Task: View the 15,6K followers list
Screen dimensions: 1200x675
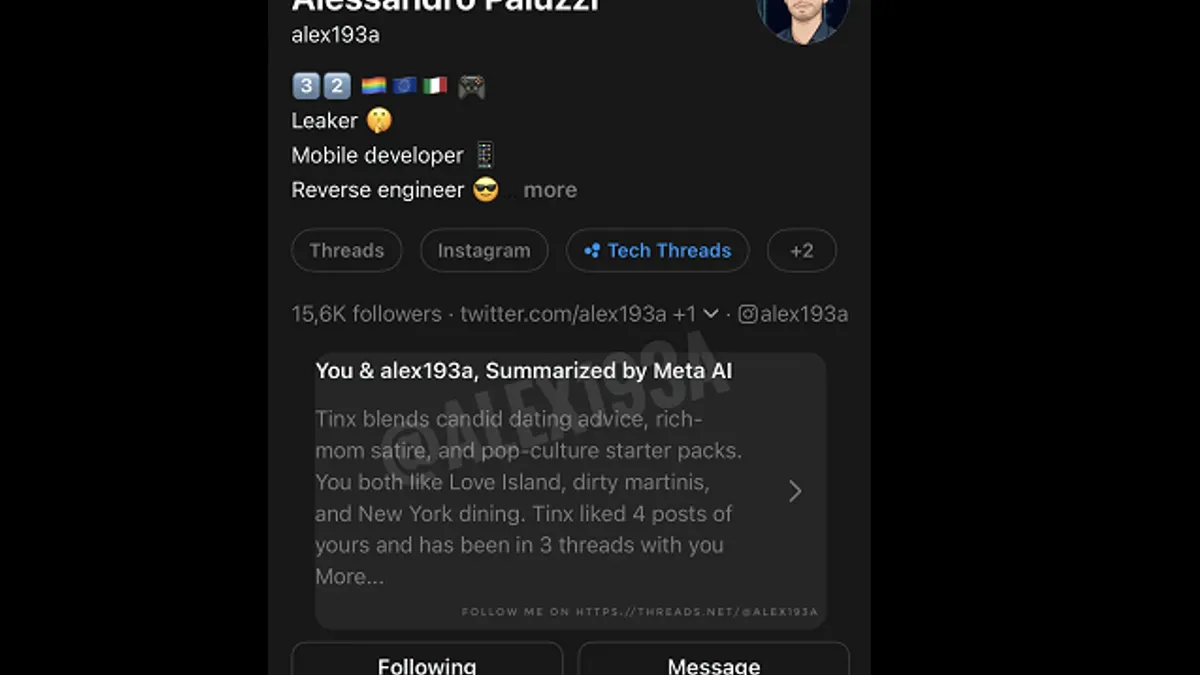Action: point(367,313)
